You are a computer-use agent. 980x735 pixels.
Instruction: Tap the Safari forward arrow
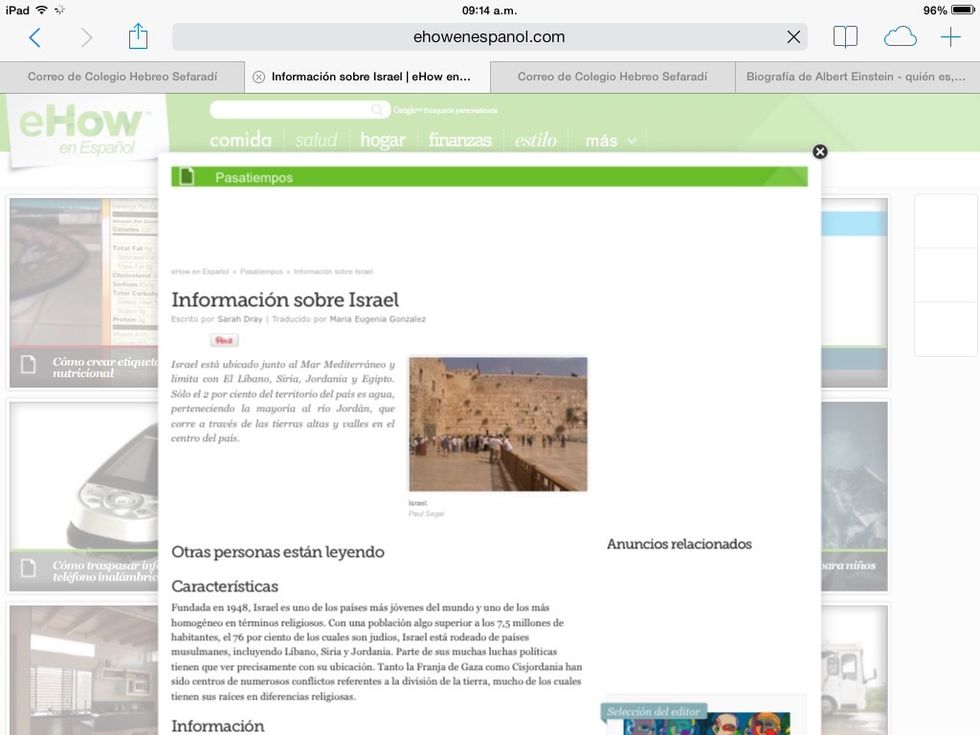[87, 37]
